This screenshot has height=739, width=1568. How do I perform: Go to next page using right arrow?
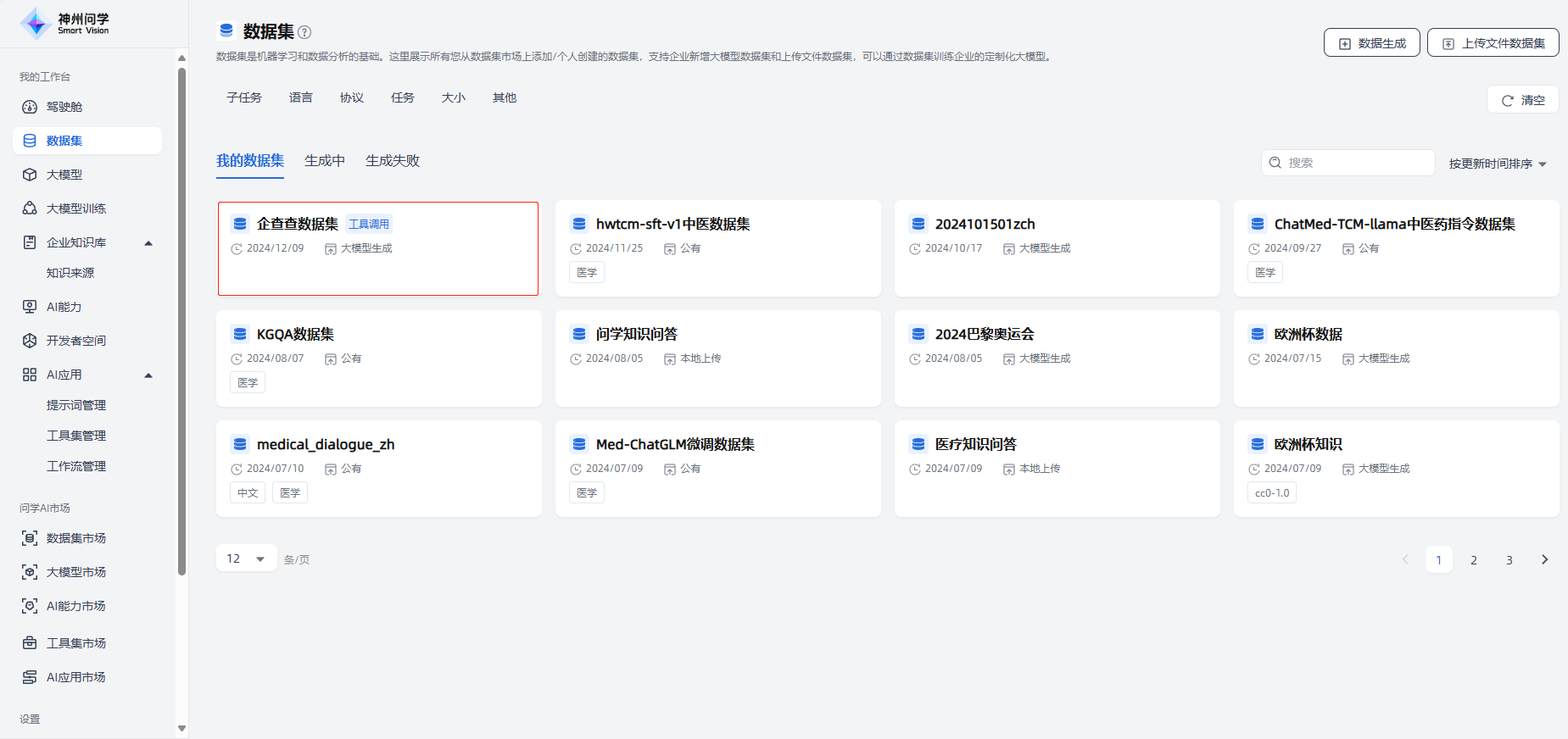(x=1544, y=559)
